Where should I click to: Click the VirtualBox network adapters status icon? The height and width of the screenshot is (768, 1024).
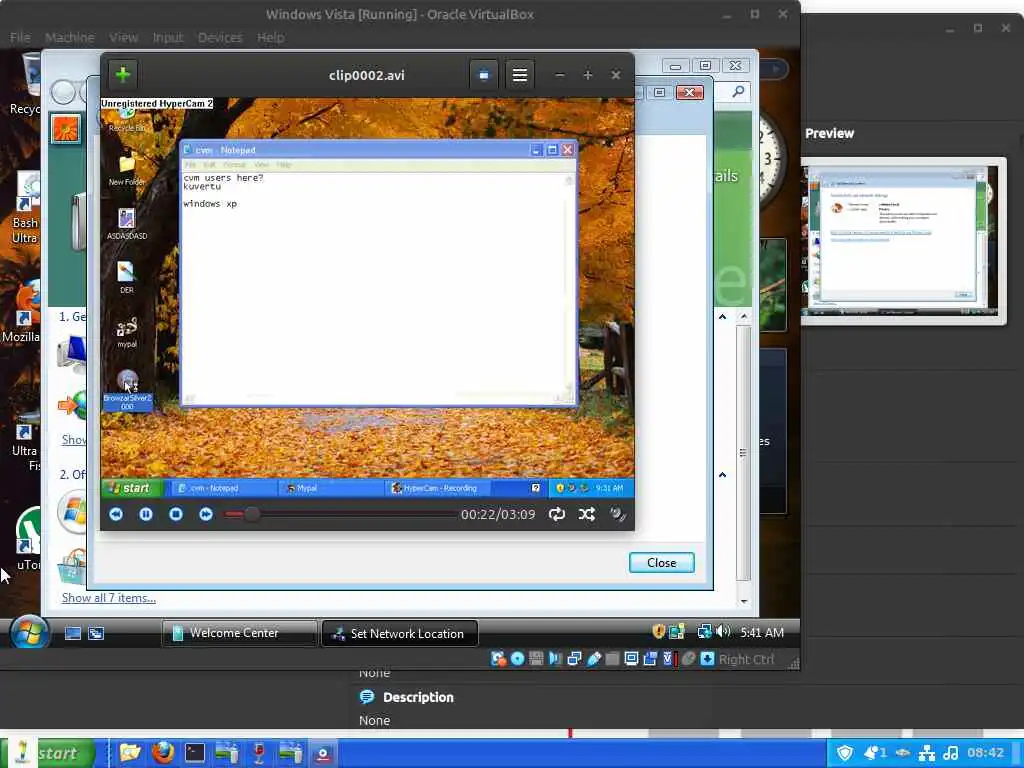[574, 659]
